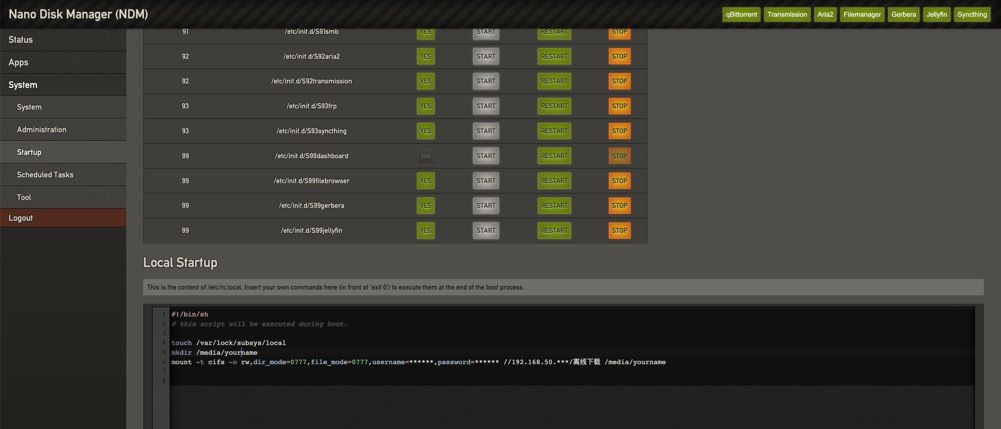Stop the S91smb service
Viewport: 1001px width, 429px height.
[619, 32]
